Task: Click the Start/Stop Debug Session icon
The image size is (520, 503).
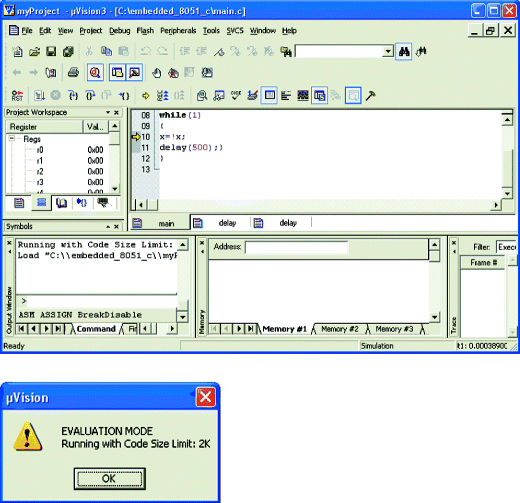Action: 95,72
